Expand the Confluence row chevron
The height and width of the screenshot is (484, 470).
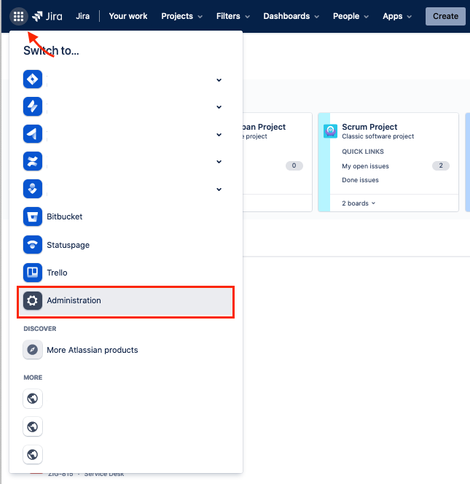[x=219, y=162]
